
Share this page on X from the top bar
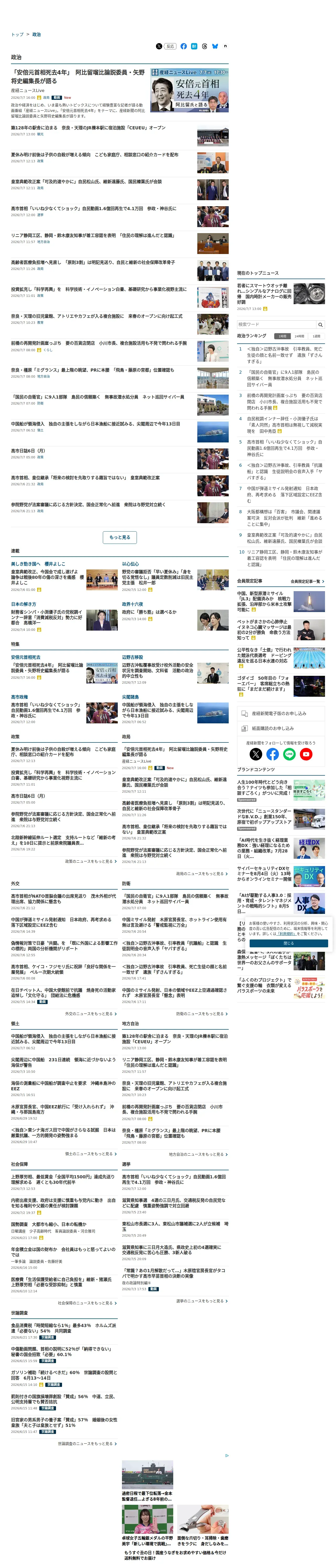coord(159,46)
